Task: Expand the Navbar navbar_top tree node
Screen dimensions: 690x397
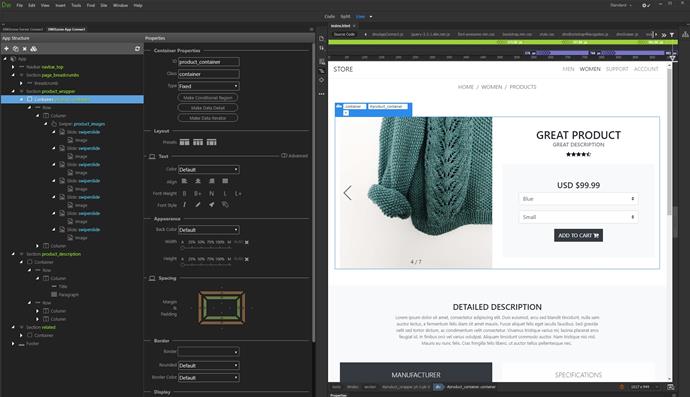Action: [13, 67]
